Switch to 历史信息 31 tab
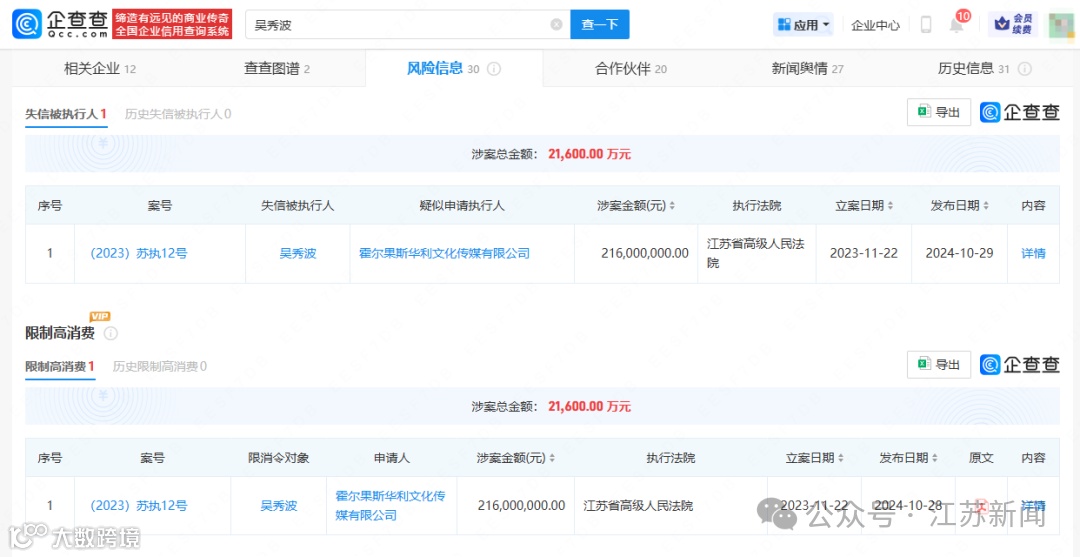The width and height of the screenshot is (1080, 557). (x=974, y=69)
